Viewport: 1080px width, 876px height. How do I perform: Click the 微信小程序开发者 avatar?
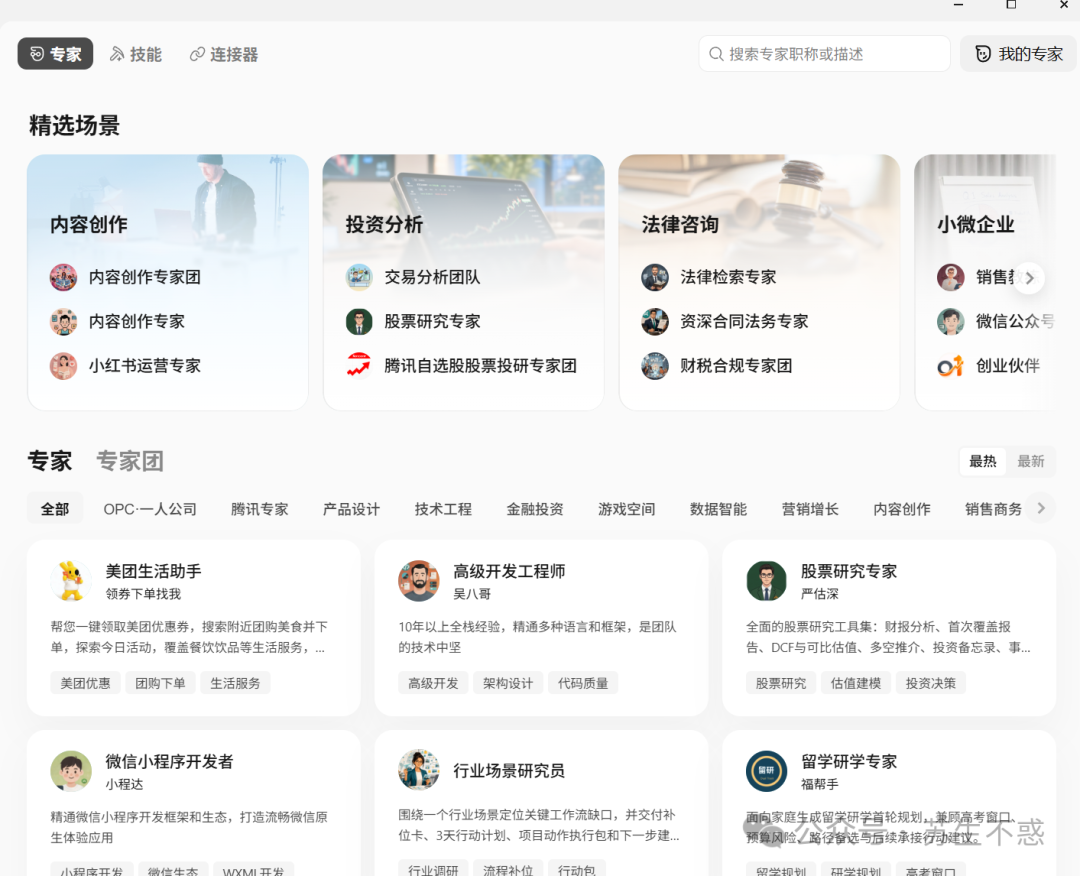[71, 771]
